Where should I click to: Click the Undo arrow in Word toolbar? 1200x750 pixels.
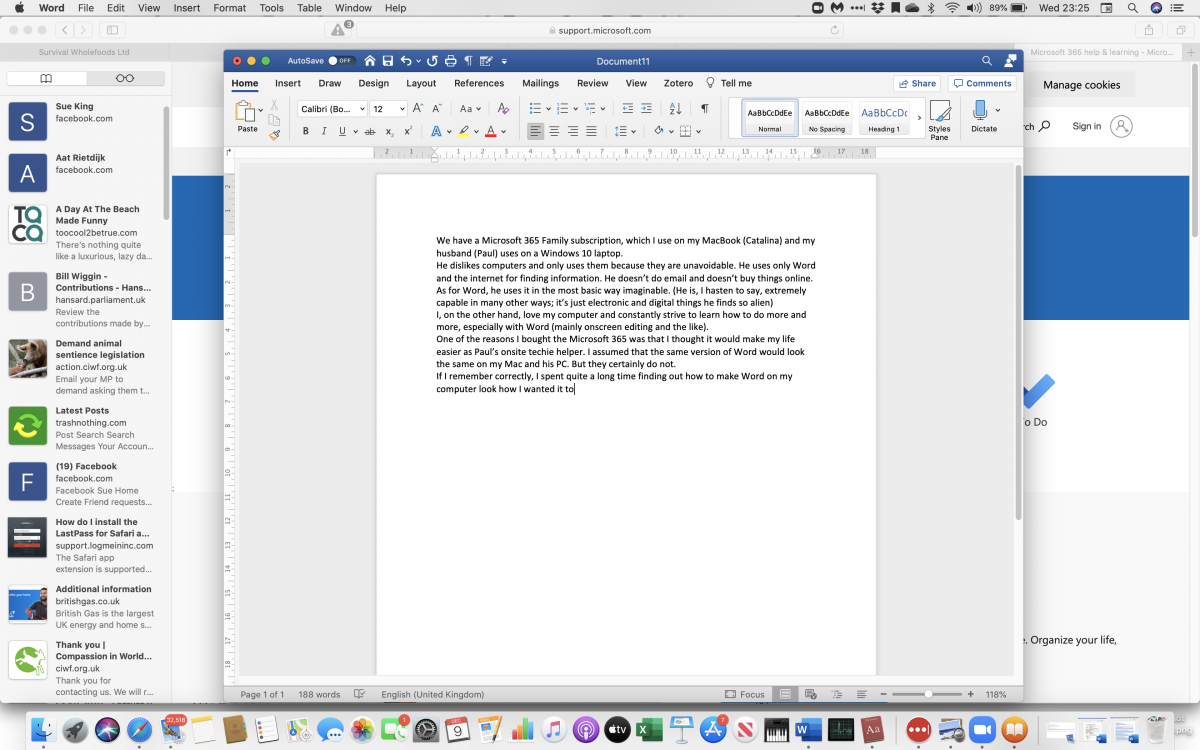pyautogui.click(x=405, y=61)
